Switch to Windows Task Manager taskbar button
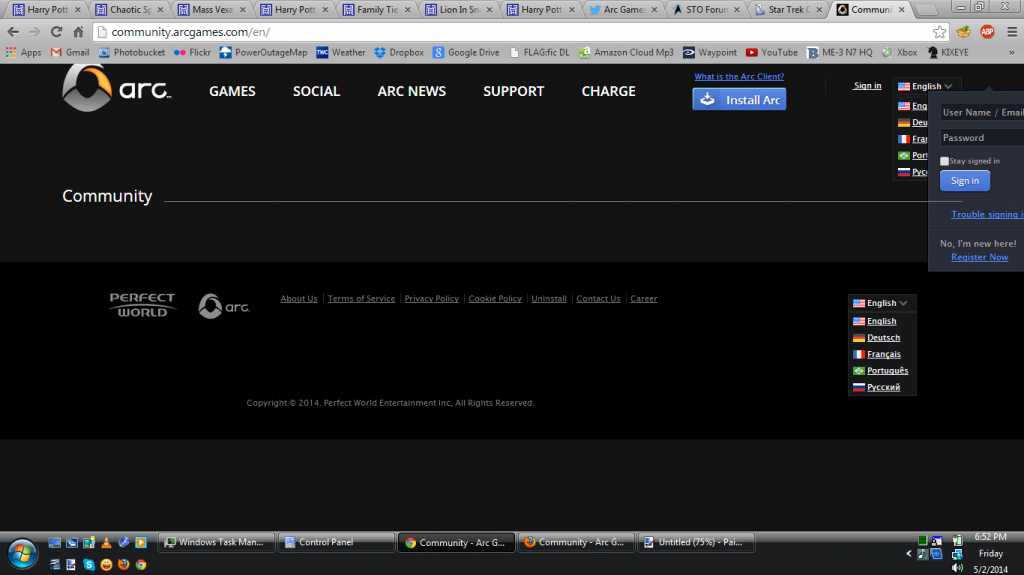 [216, 542]
